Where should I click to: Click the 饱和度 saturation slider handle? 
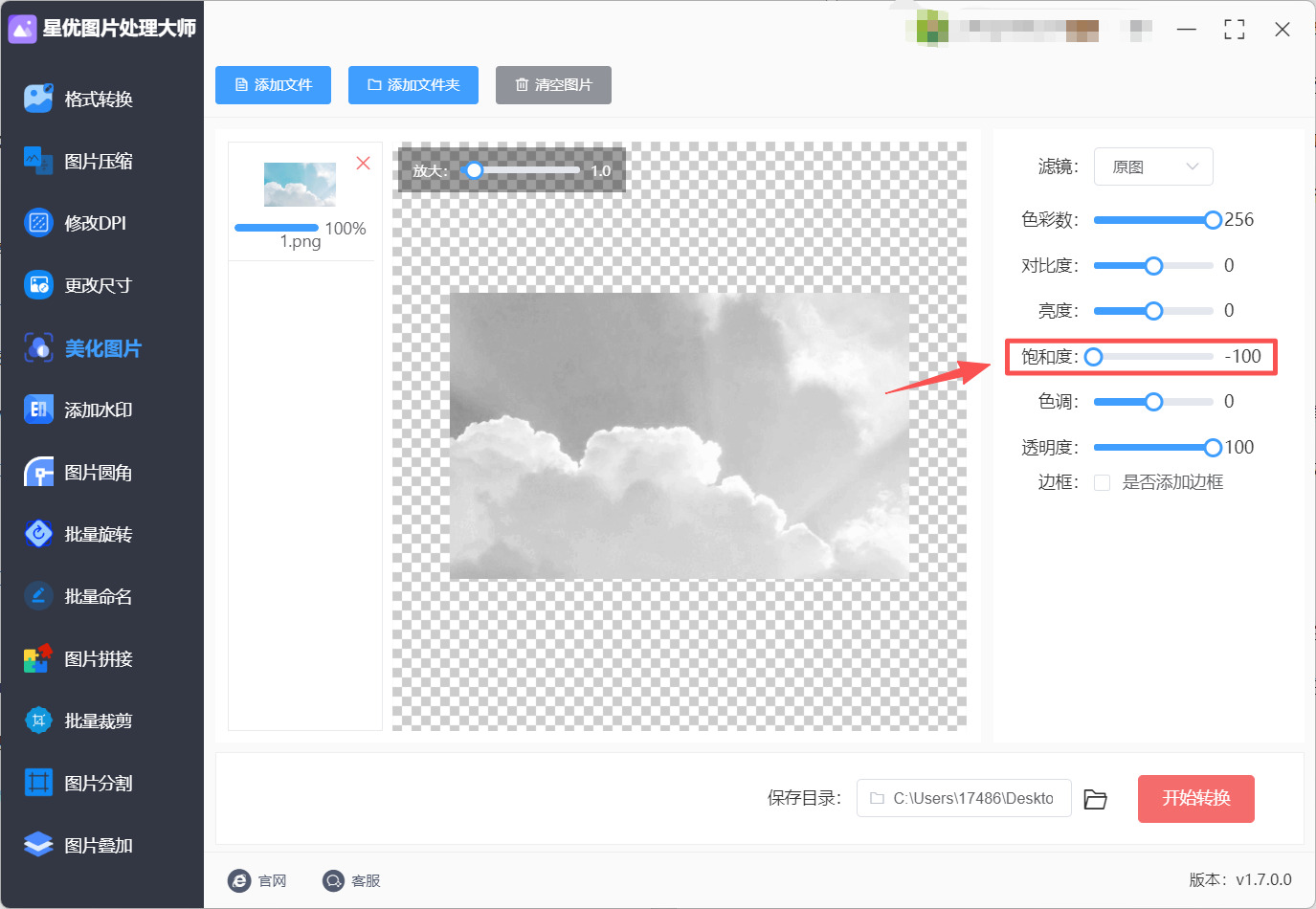point(1093,357)
